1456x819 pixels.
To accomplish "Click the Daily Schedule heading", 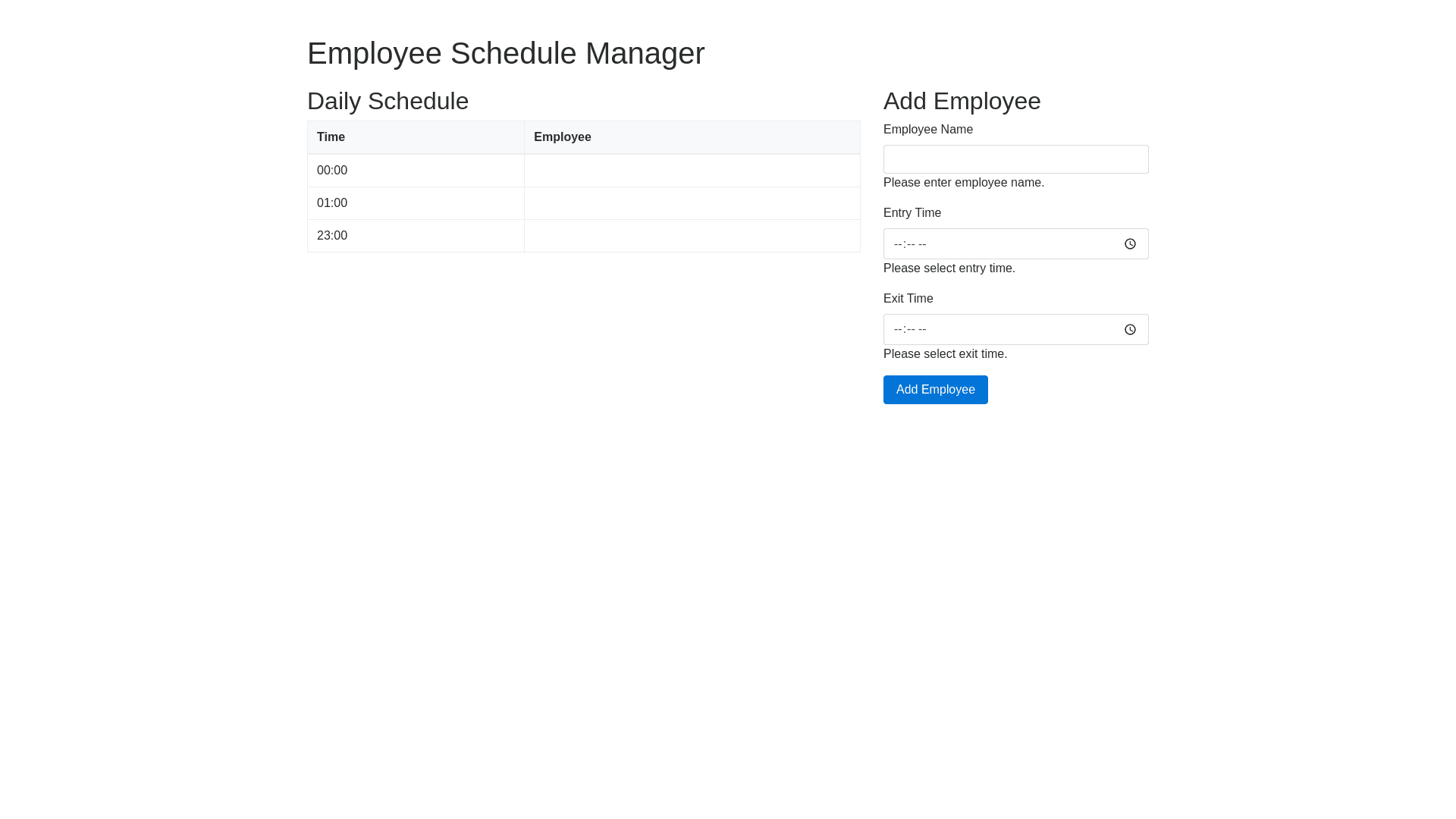I will pyautogui.click(x=388, y=101).
